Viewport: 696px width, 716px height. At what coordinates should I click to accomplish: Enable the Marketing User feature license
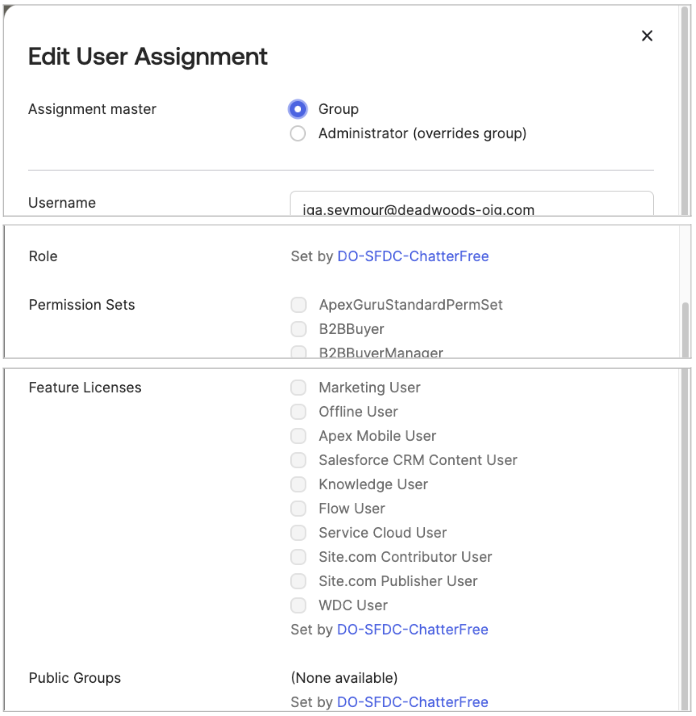(299, 388)
